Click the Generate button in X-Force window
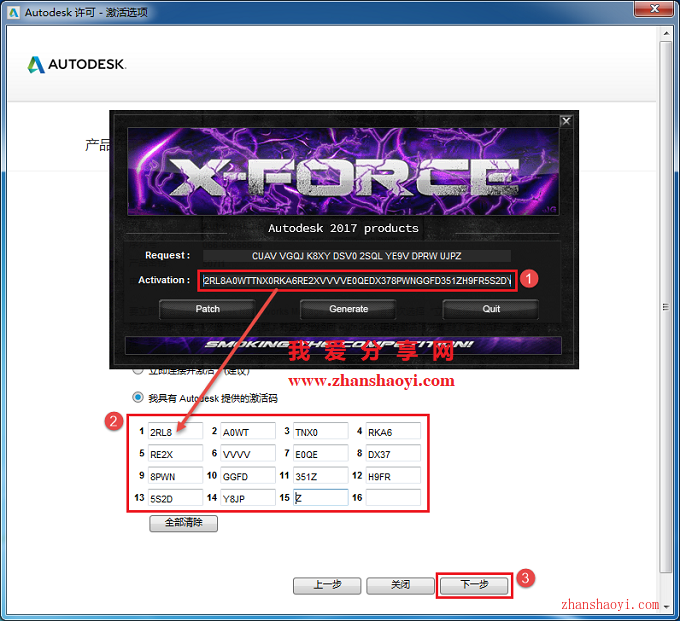Viewport: 680px width, 621px height. point(348,309)
